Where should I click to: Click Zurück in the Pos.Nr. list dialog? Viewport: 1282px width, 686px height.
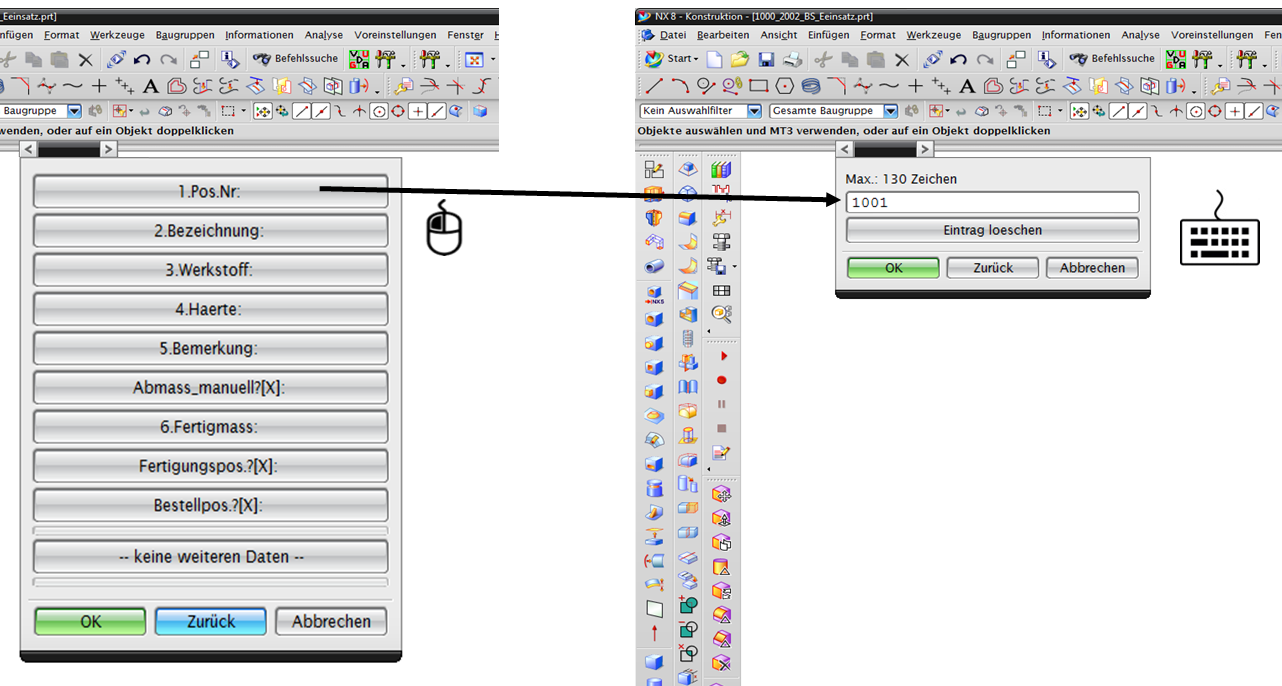pos(211,621)
